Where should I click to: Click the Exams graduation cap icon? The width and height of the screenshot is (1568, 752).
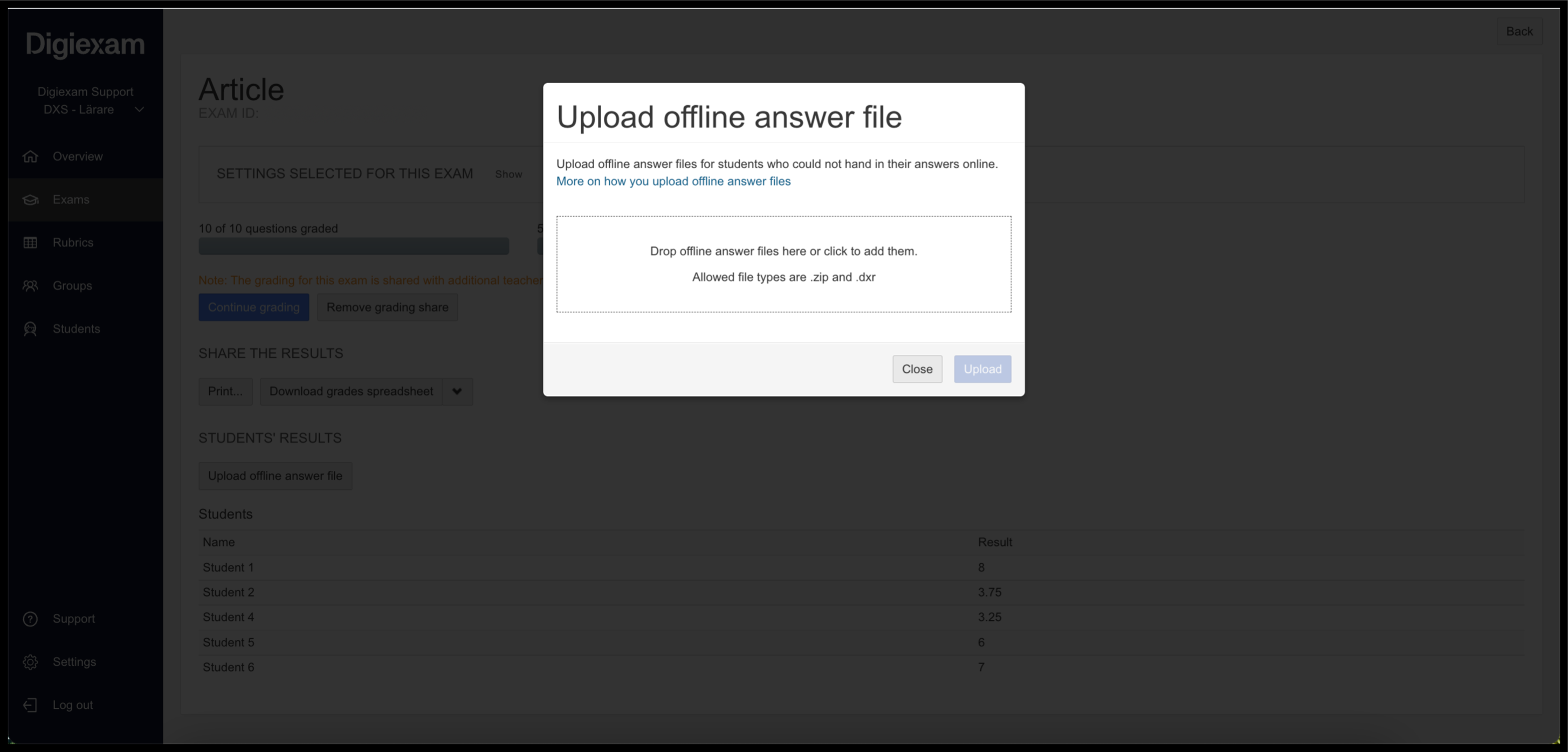click(x=30, y=200)
